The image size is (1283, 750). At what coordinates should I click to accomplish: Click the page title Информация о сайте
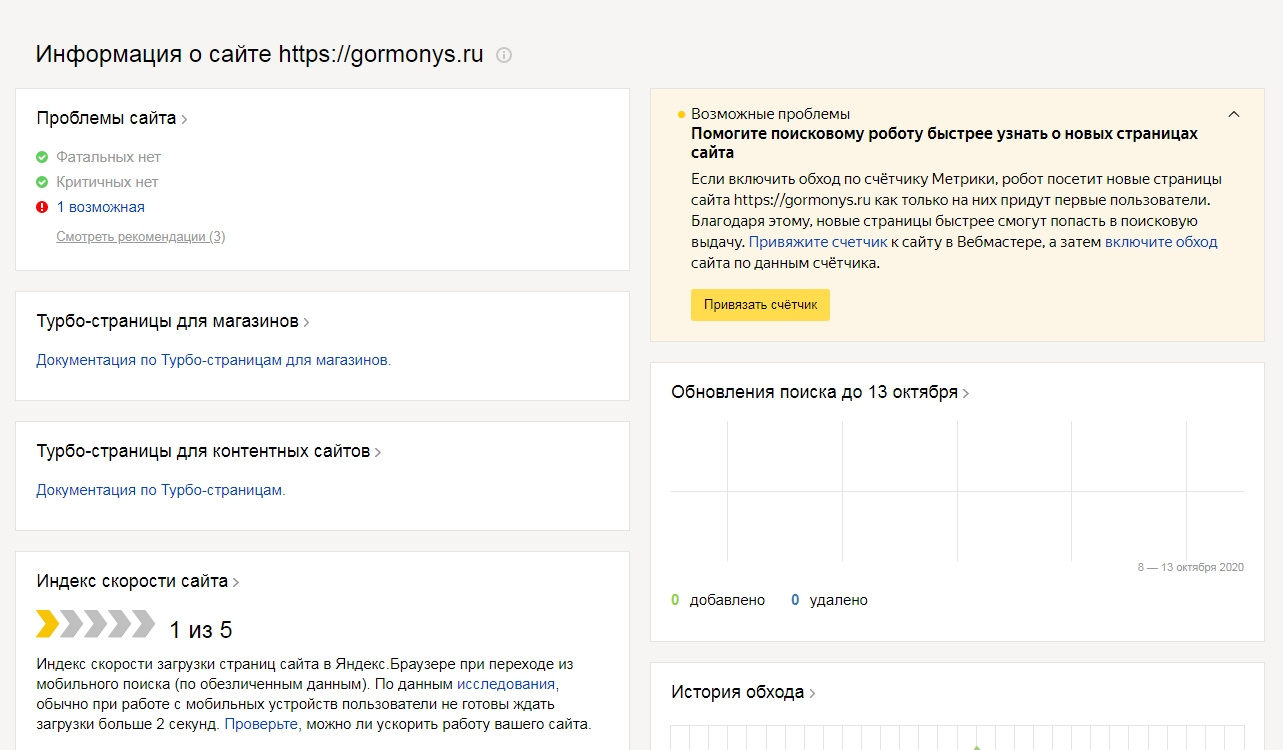(260, 54)
